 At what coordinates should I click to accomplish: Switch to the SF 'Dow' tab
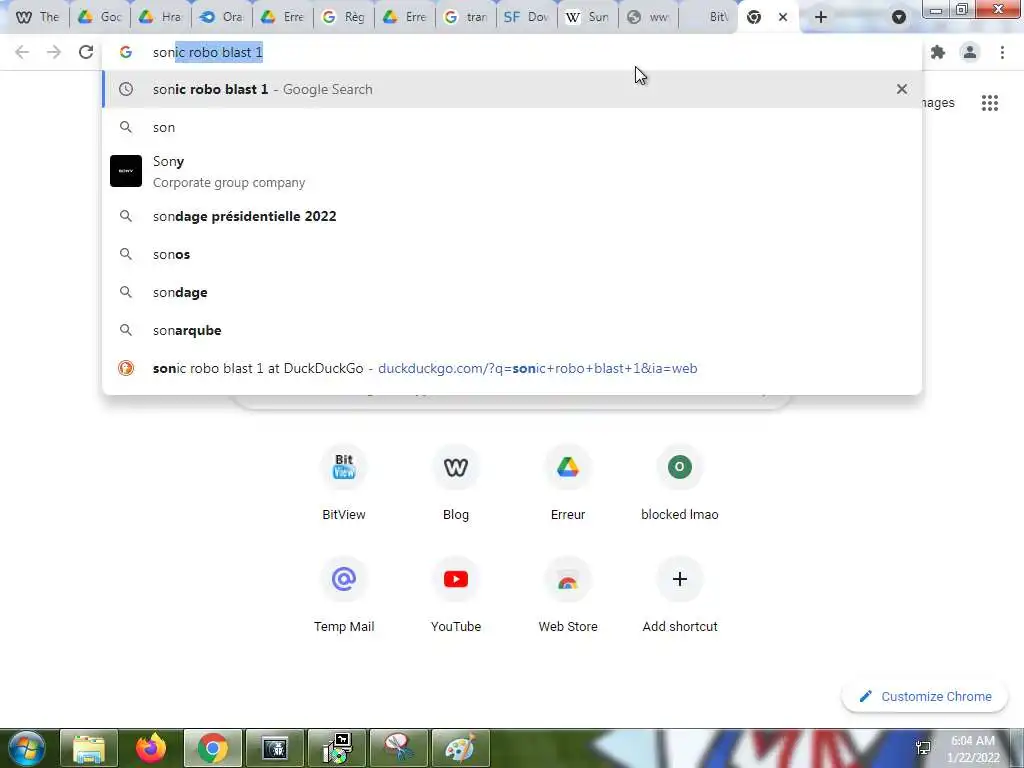pos(526,17)
